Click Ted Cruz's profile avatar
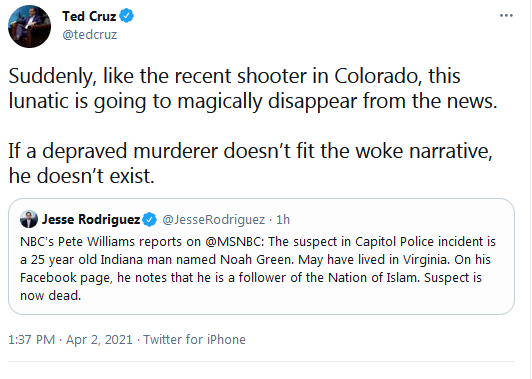 [x=30, y=26]
